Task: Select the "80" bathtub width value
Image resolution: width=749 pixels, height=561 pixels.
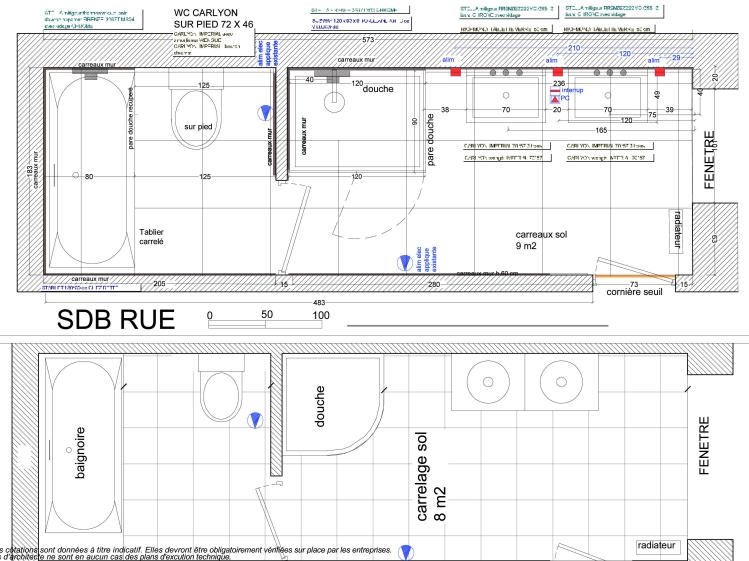Action: click(89, 176)
